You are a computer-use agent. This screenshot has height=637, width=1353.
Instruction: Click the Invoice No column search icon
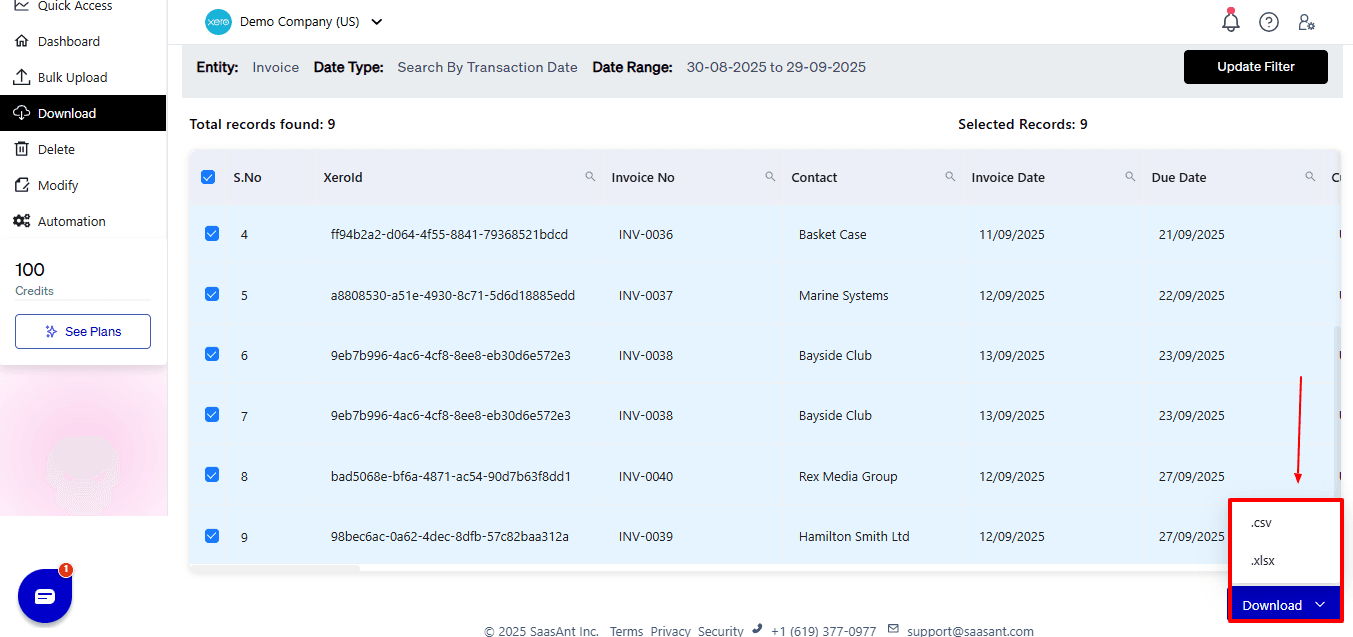770,177
